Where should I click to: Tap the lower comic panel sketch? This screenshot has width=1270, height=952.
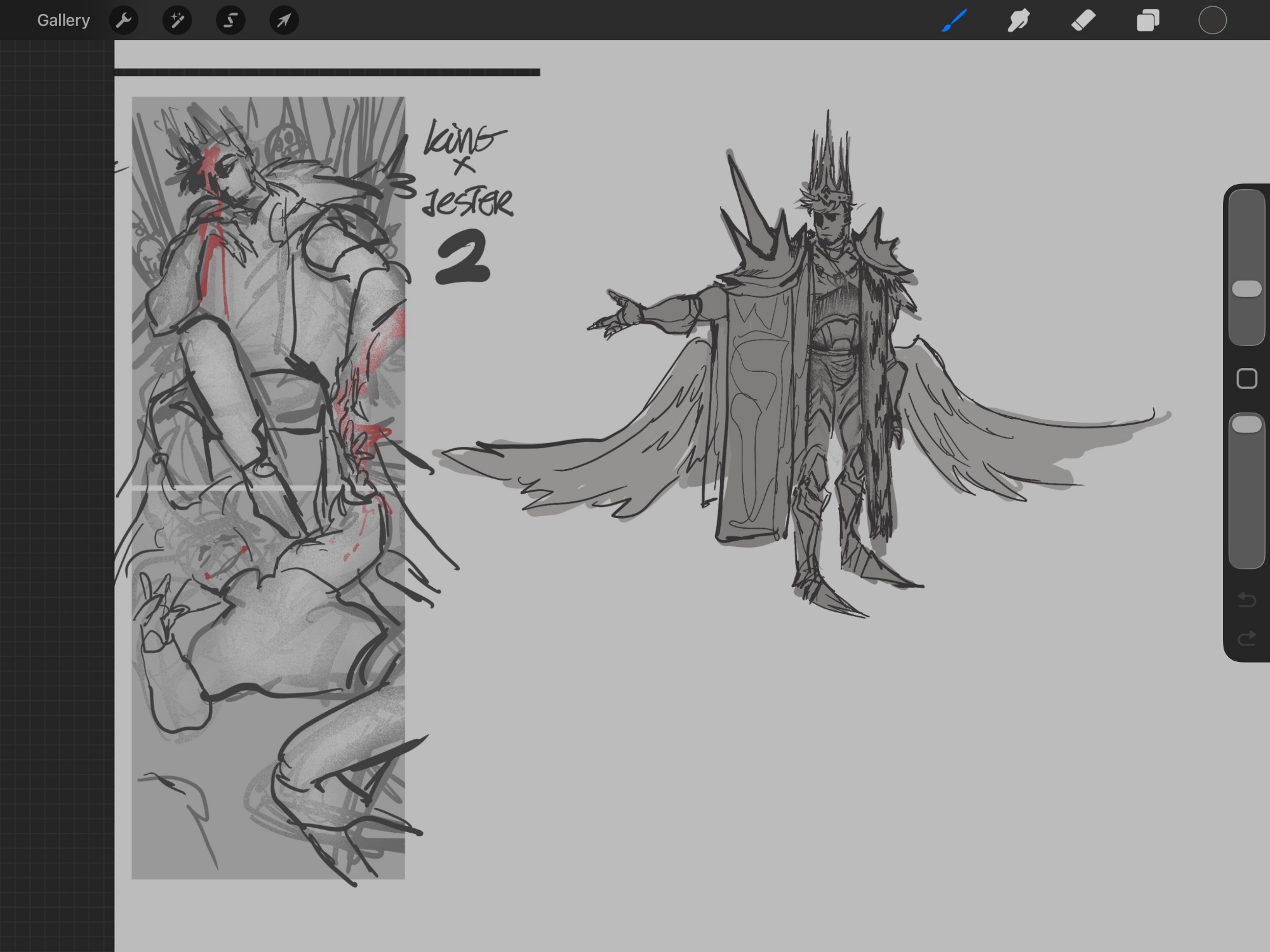pos(267,685)
